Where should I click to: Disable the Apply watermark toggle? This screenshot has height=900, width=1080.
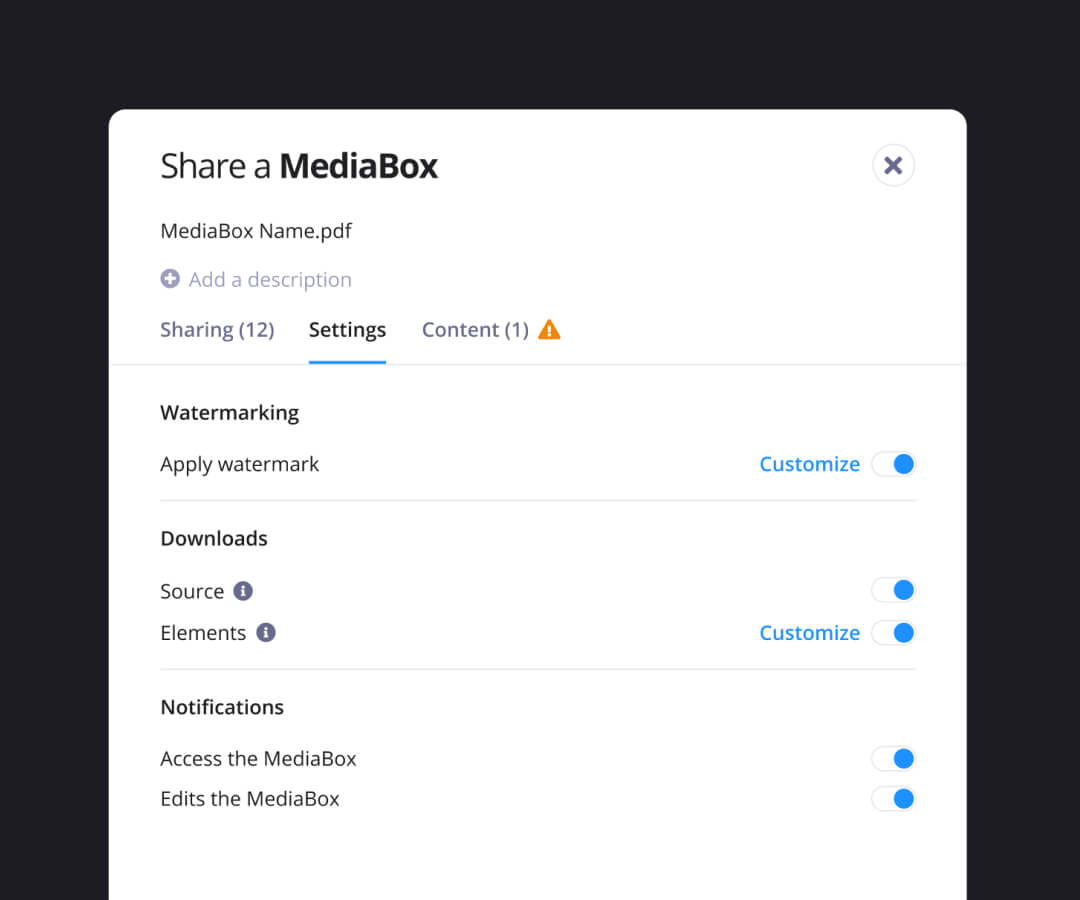[893, 464]
